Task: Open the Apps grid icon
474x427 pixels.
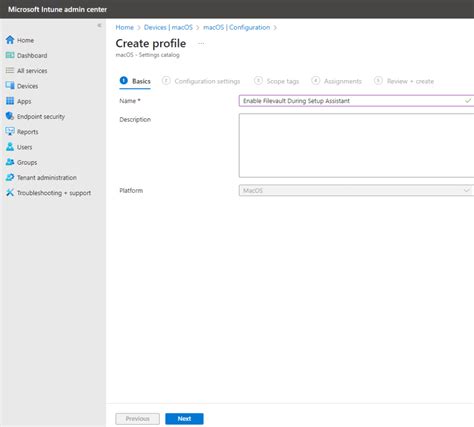Action: (x=10, y=101)
